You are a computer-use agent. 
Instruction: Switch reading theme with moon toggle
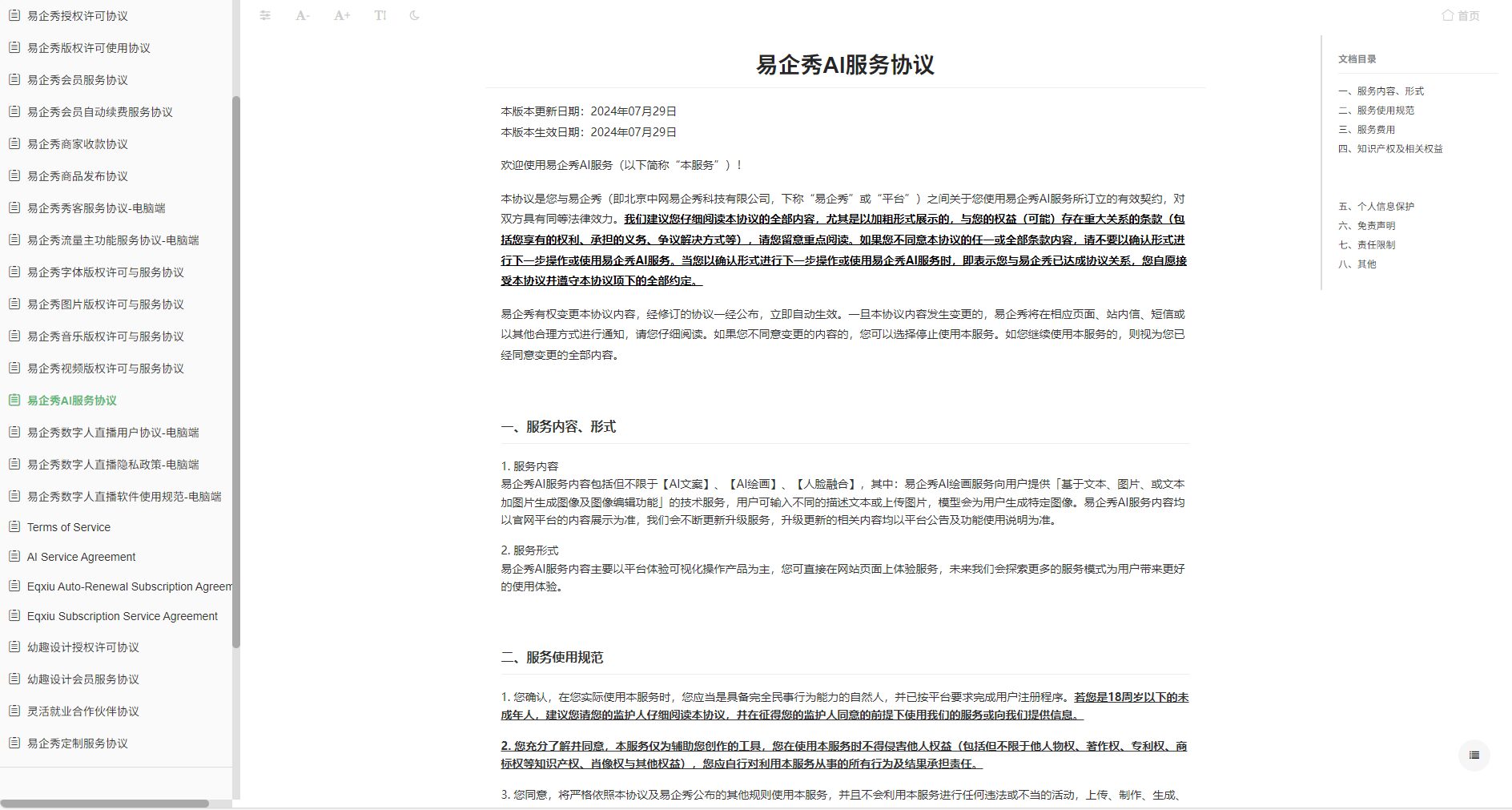click(x=414, y=15)
